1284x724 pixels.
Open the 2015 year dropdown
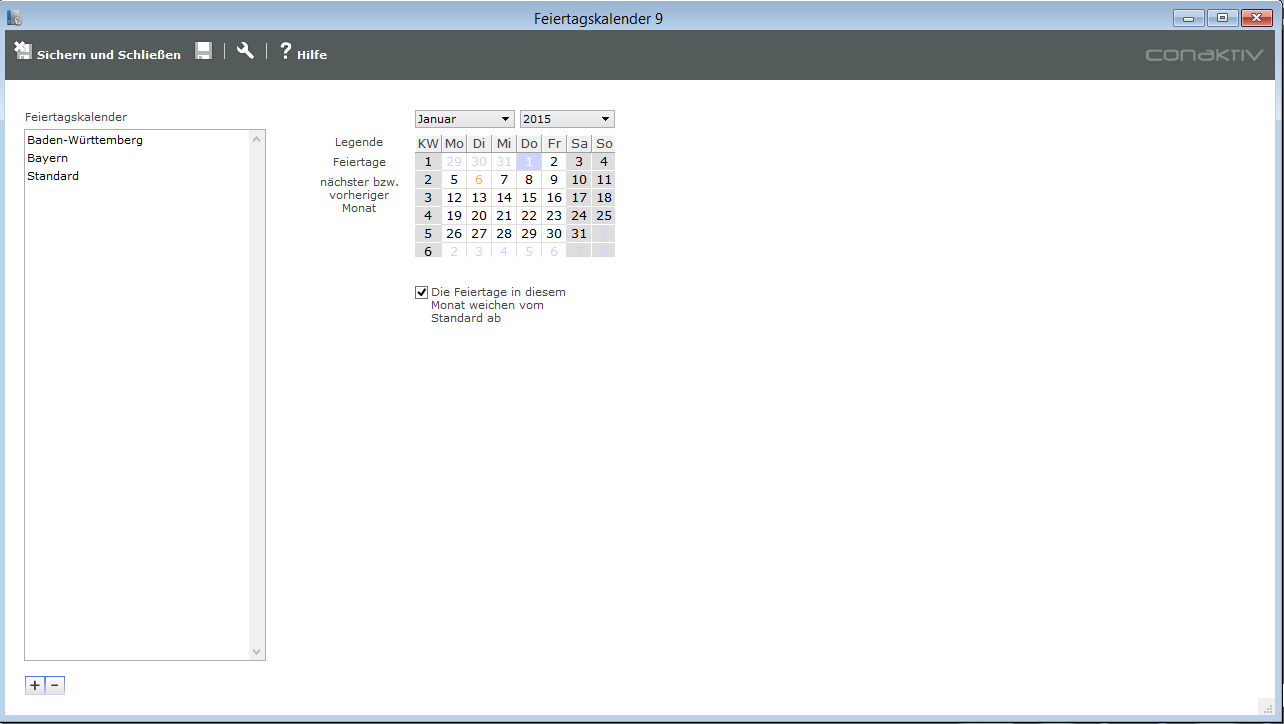[566, 119]
